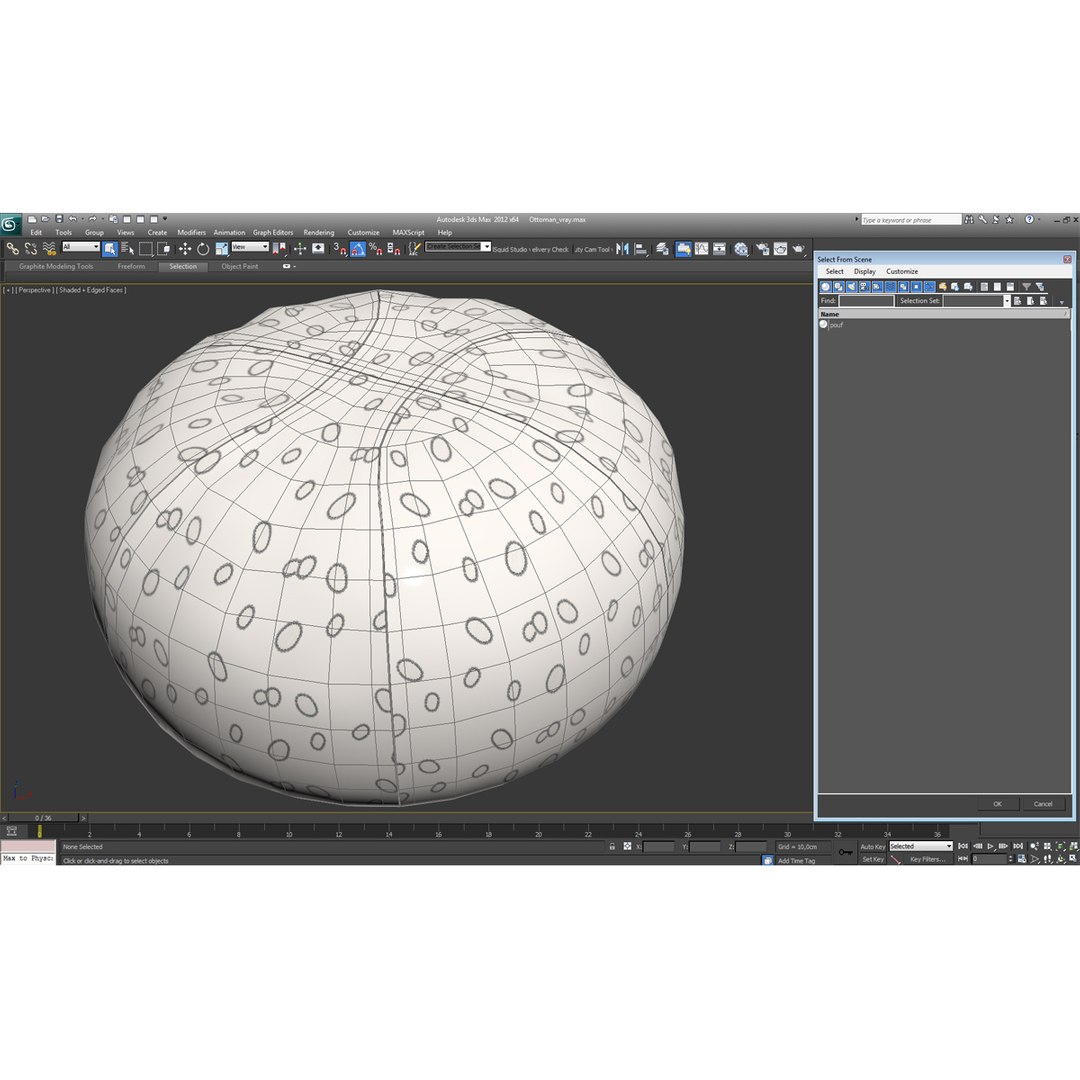Open Select by Name tool
1080x1080 pixels.
tap(127, 249)
